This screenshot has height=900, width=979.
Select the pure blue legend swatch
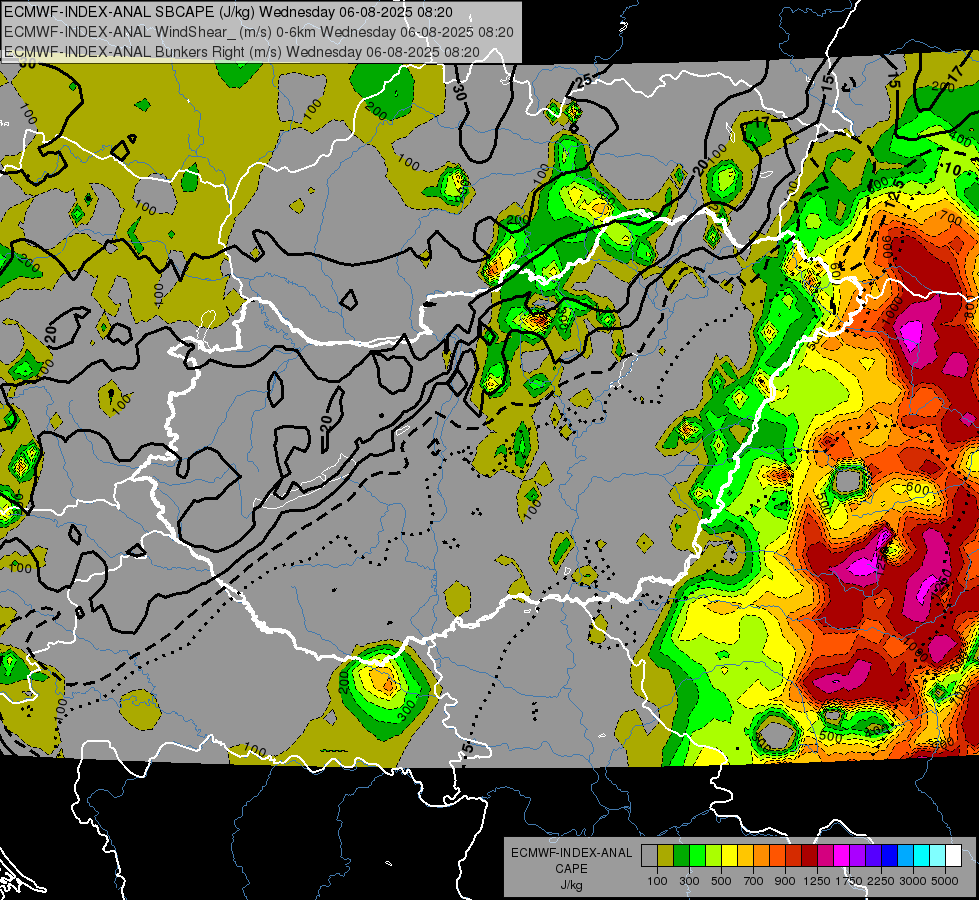pyautogui.click(x=890, y=856)
